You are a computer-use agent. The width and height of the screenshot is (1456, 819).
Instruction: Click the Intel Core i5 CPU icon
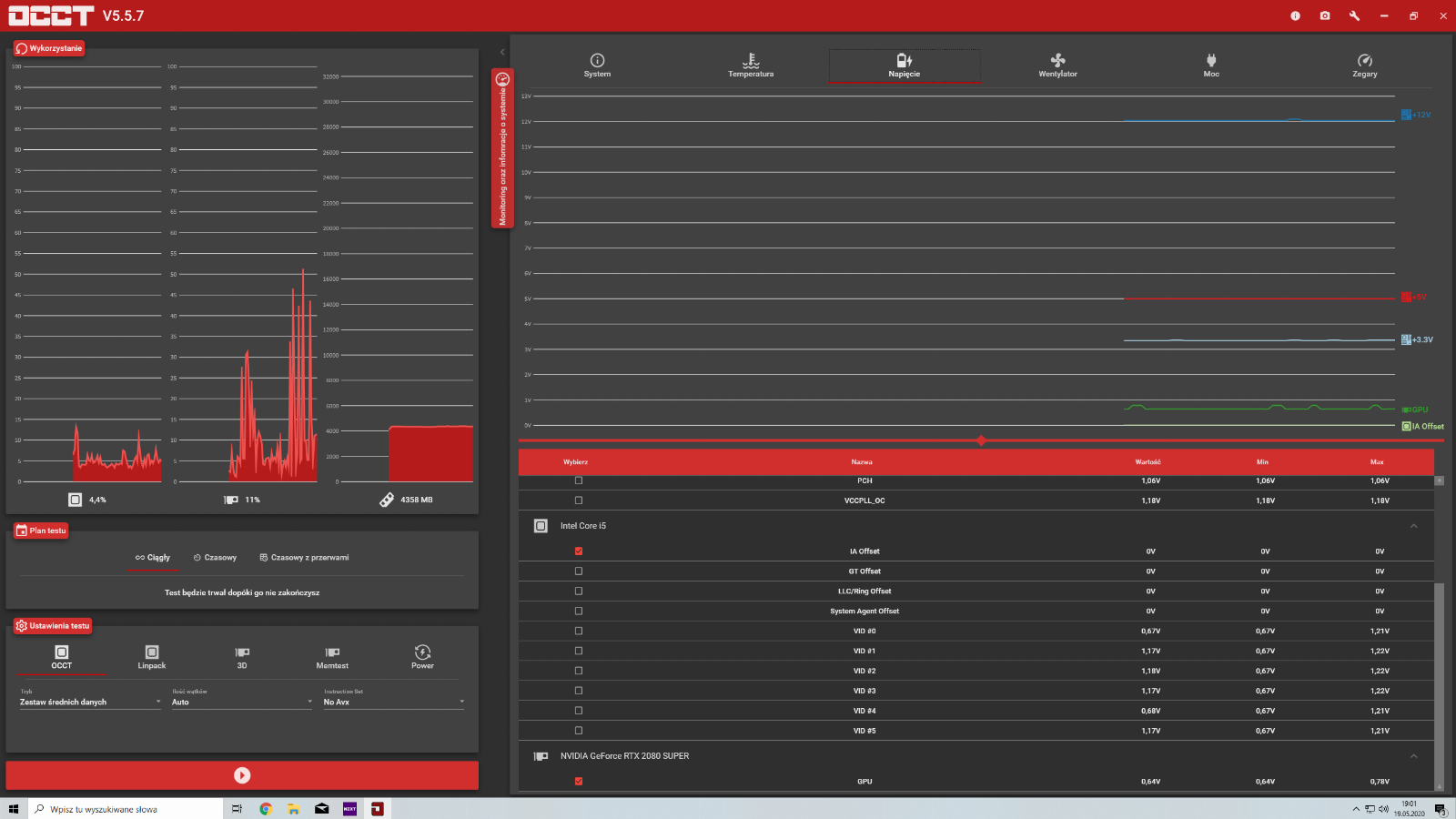tap(541, 526)
